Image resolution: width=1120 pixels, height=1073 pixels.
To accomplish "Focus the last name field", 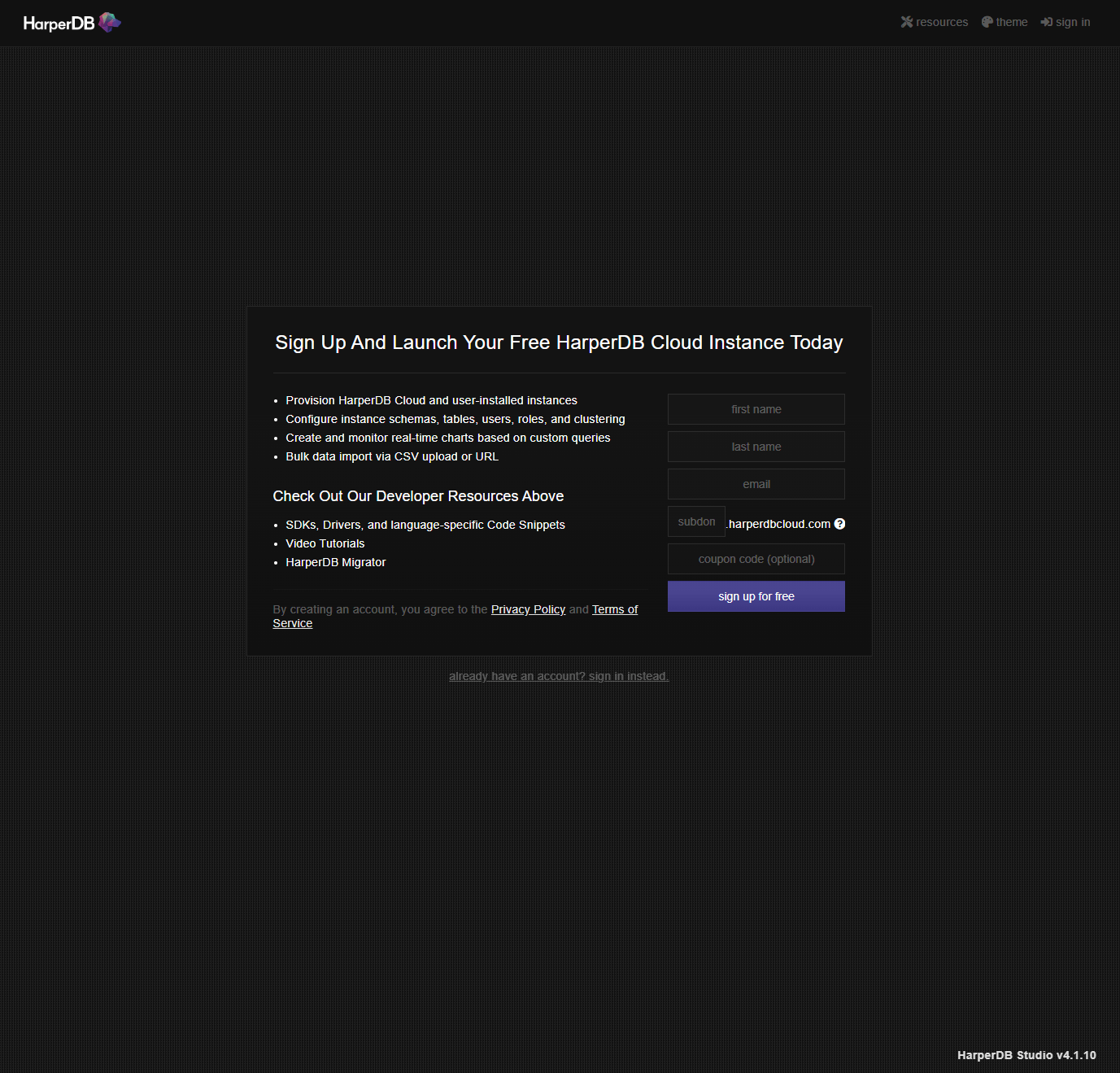I will [756, 447].
